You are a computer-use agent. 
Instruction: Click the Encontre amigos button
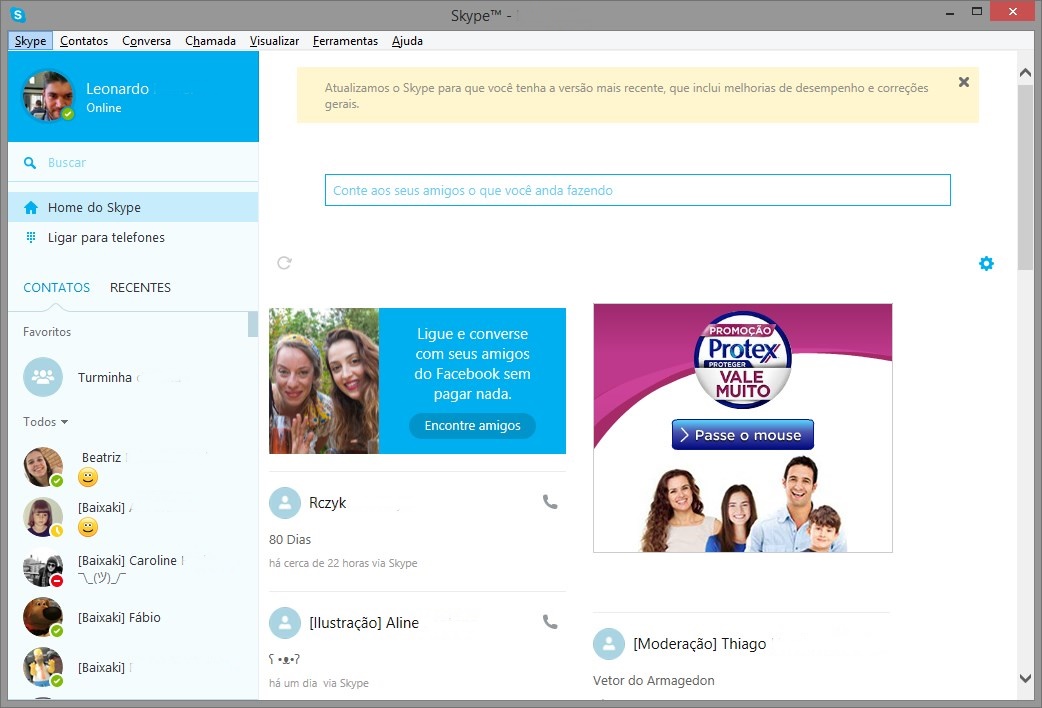(x=472, y=425)
